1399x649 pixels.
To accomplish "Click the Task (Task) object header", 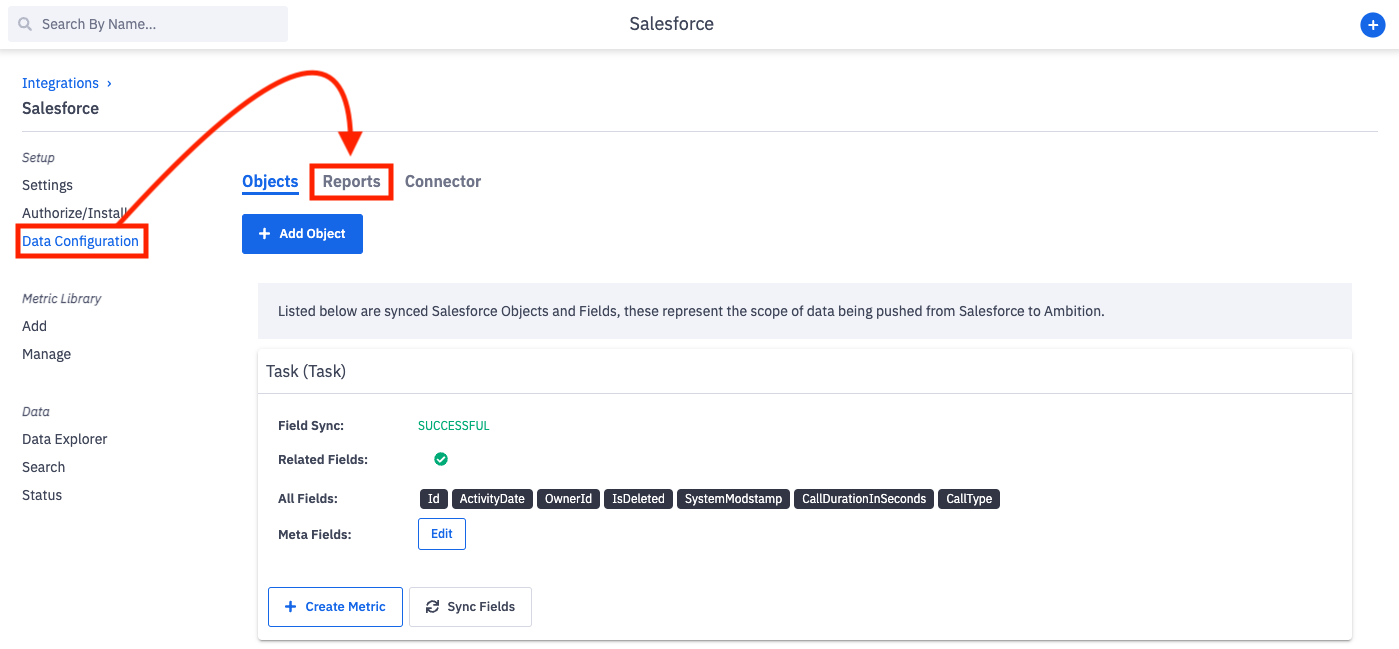I will pyautogui.click(x=306, y=371).
